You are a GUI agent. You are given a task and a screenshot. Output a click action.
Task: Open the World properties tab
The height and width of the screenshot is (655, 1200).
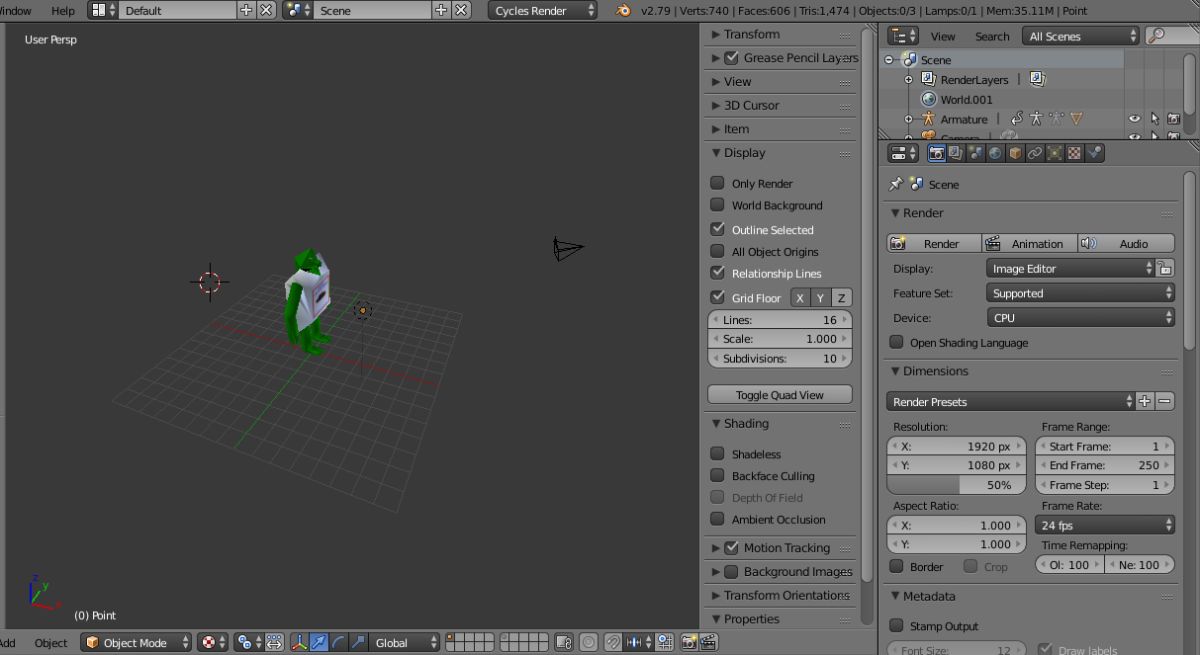[995, 153]
